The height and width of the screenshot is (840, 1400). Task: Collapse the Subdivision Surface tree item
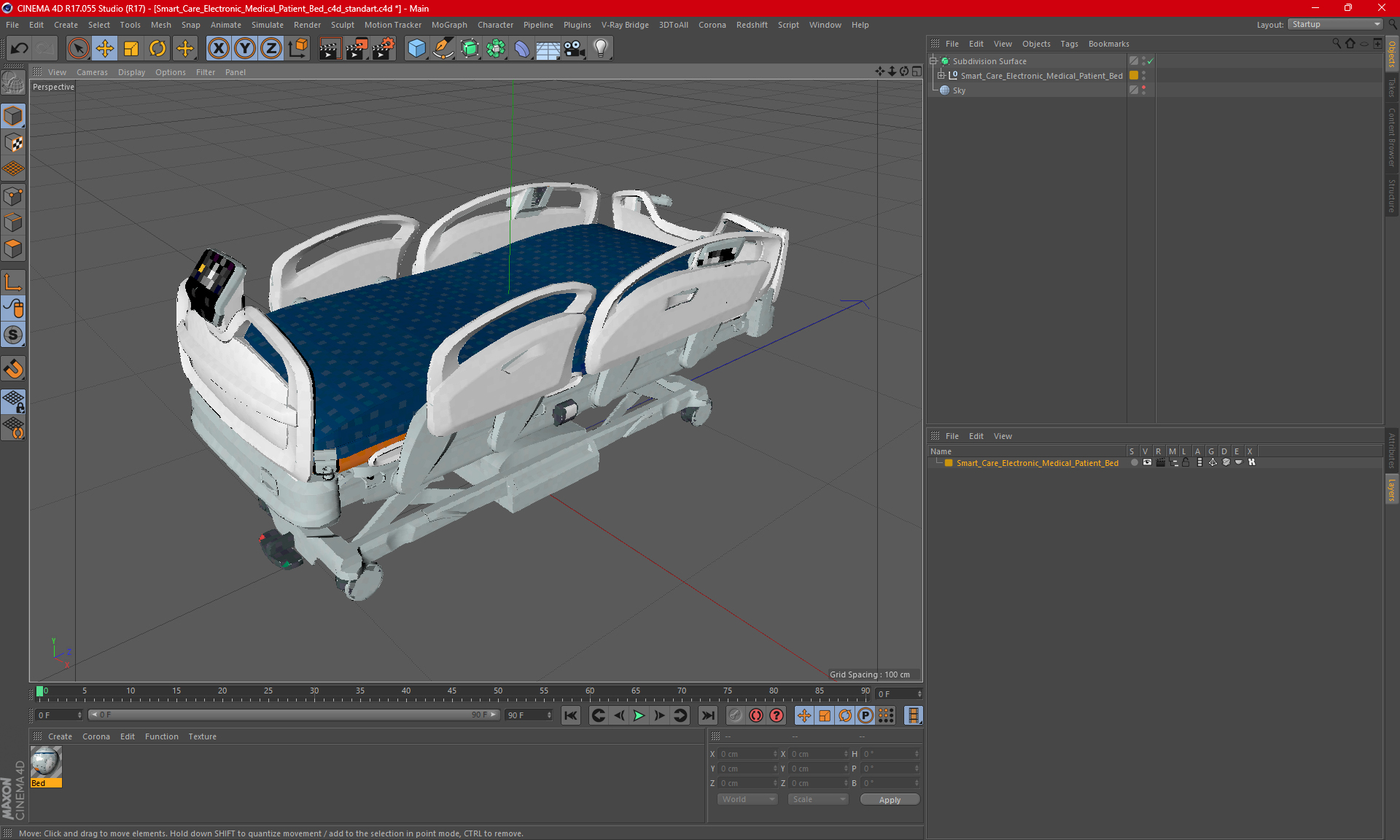933,61
